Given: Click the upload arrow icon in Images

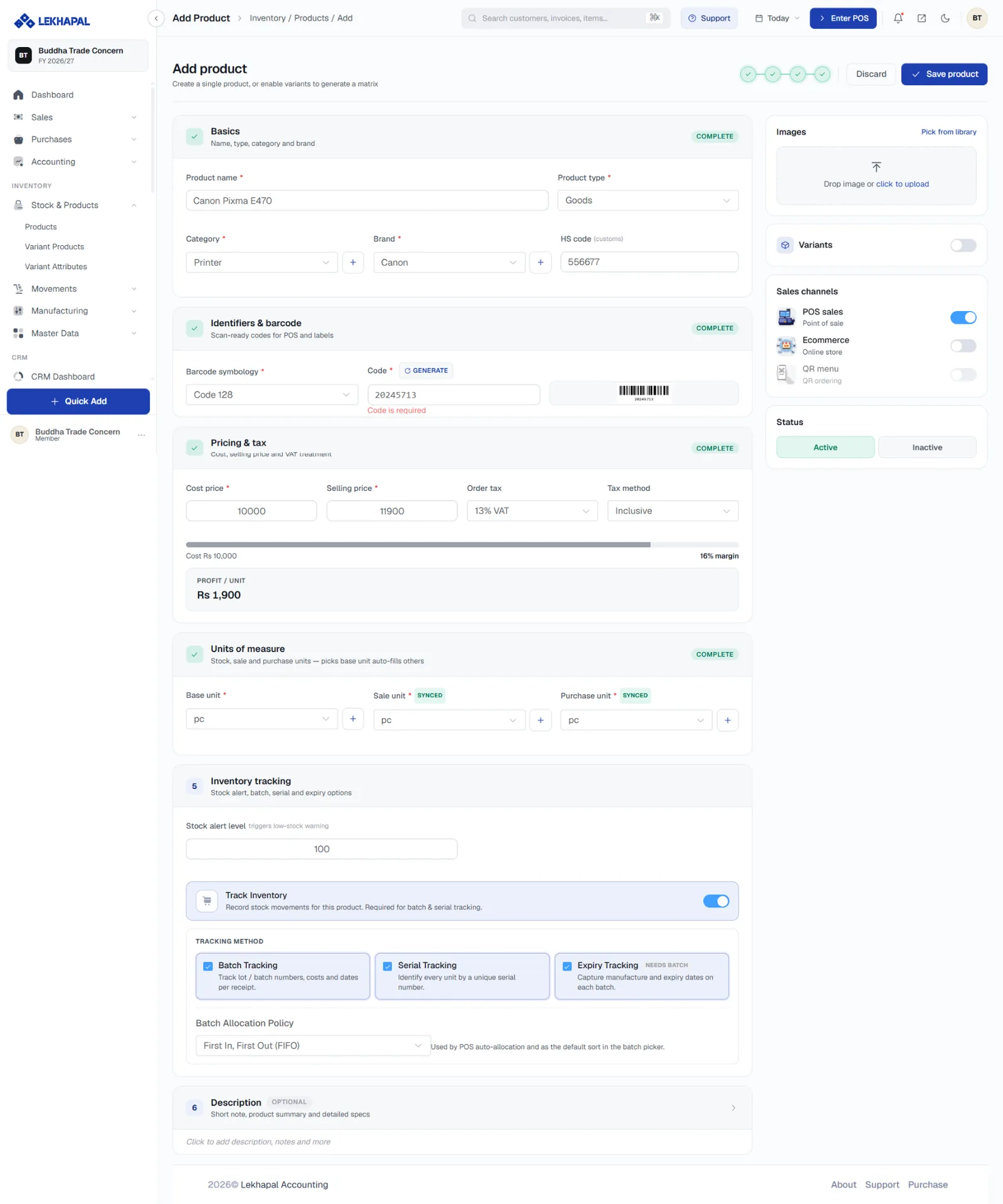Looking at the screenshot, I should 876,167.
